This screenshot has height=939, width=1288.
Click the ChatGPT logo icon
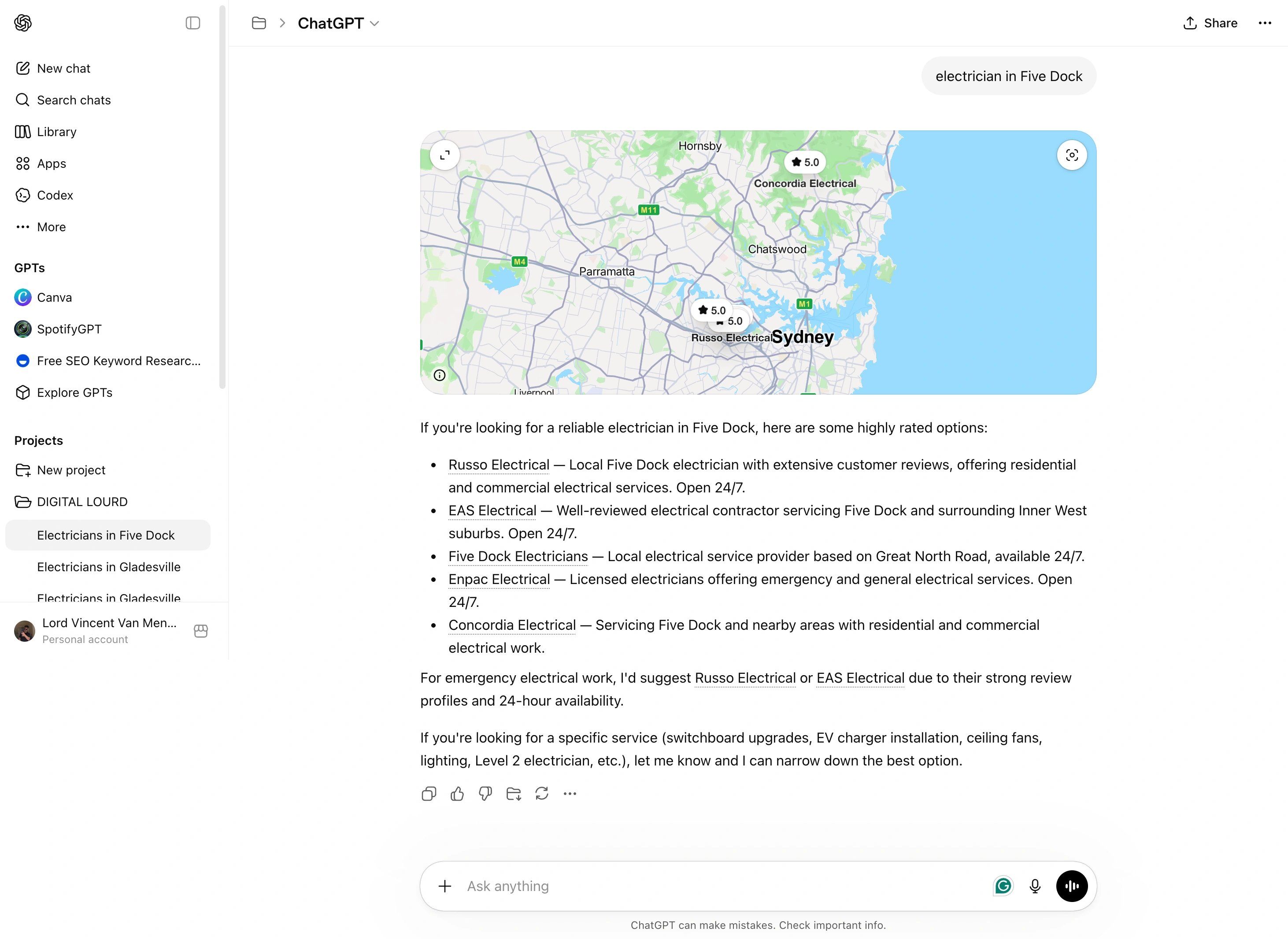pos(23,23)
